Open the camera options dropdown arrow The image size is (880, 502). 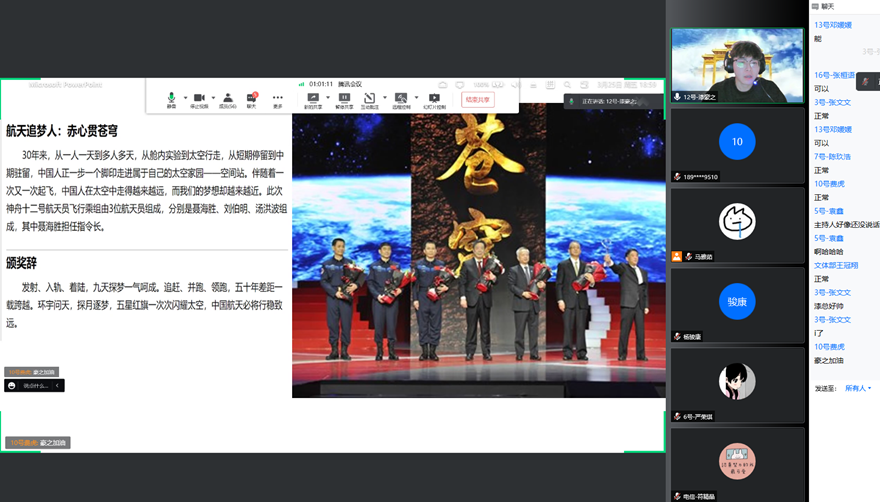click(x=213, y=98)
